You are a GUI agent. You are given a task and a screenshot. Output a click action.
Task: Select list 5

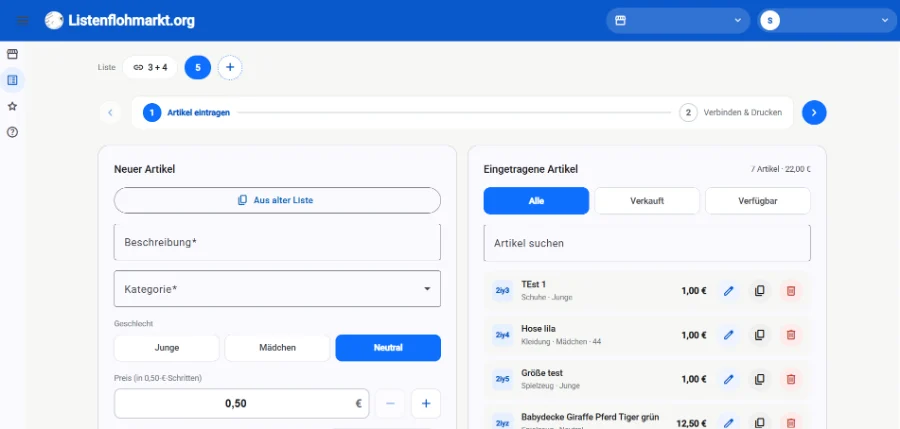[197, 67]
